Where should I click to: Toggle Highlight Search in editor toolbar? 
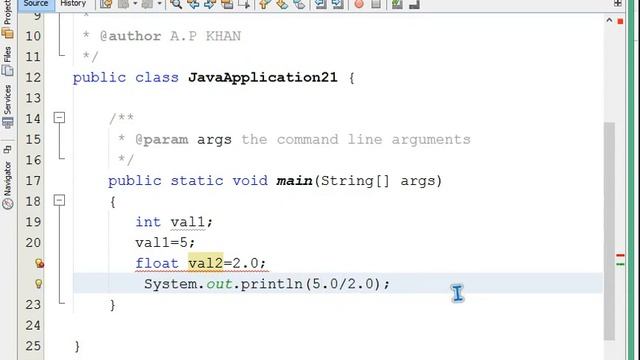[x=227, y=4]
